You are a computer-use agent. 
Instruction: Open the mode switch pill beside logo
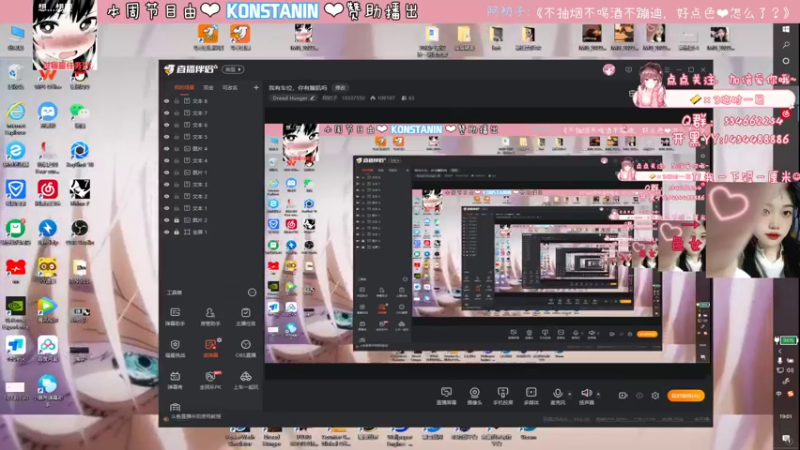[x=234, y=69]
